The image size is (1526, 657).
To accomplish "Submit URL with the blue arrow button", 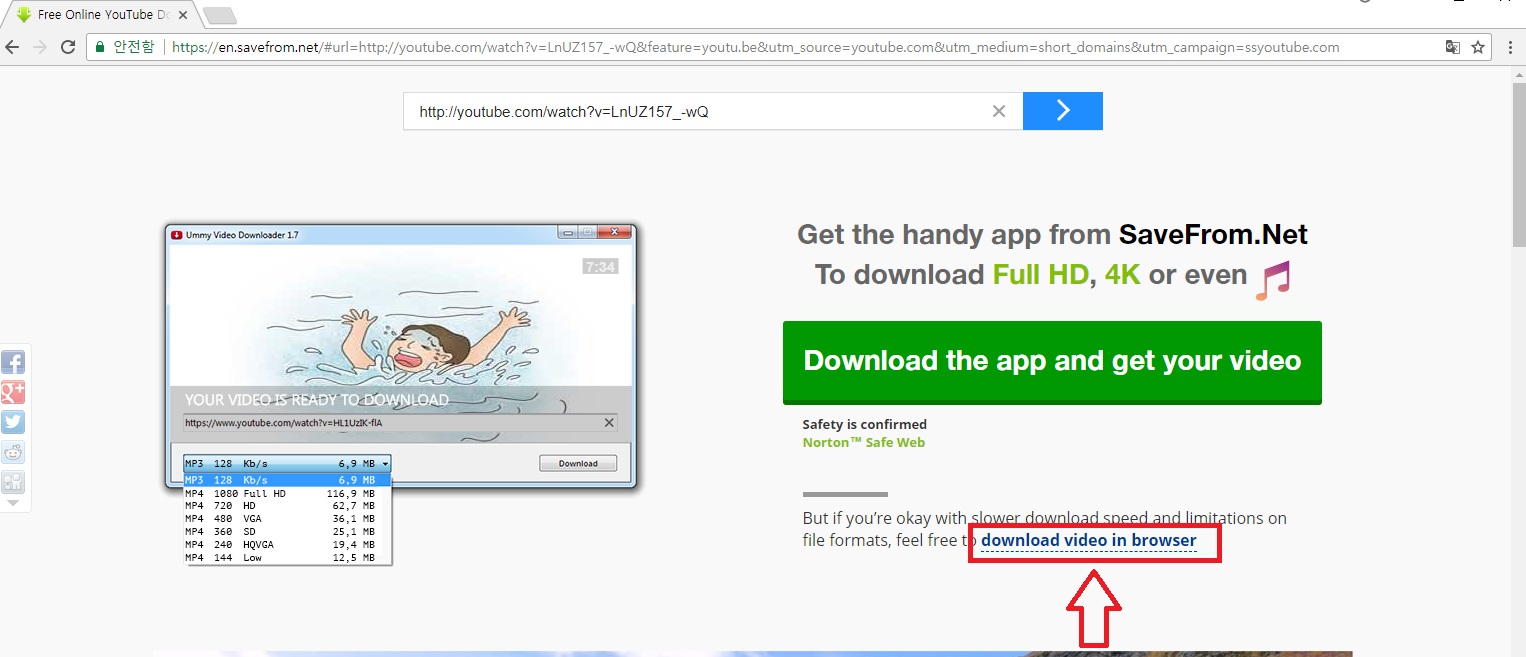I will pyautogui.click(x=1062, y=111).
